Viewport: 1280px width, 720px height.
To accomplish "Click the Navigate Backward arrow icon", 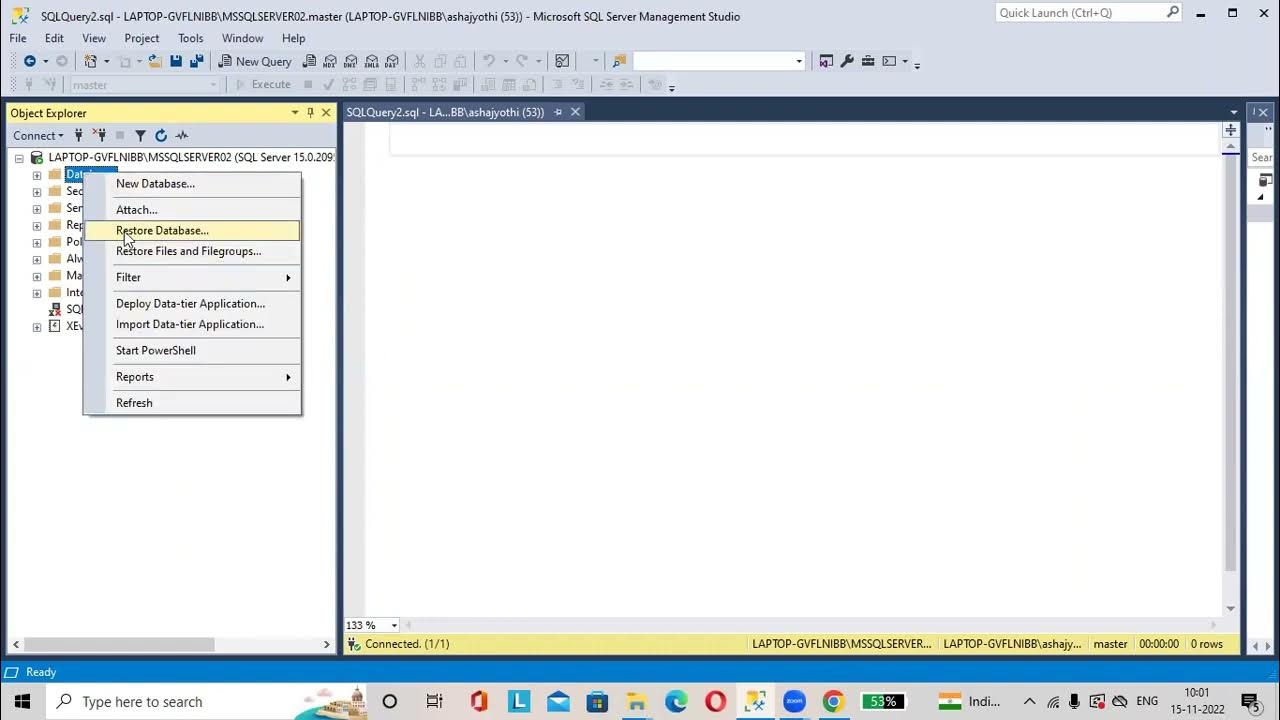I will click(30, 61).
